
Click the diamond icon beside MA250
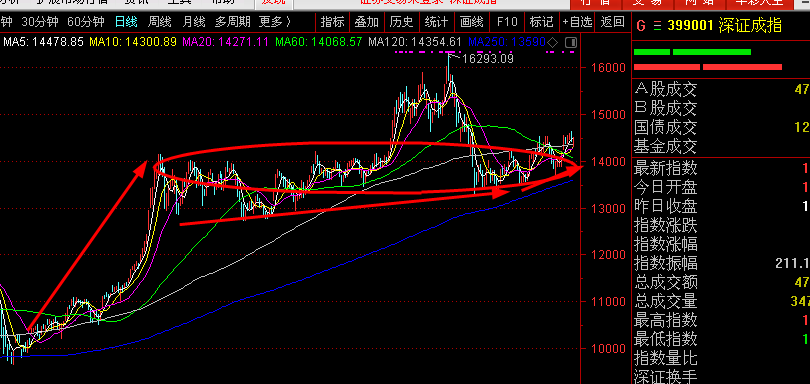552,42
